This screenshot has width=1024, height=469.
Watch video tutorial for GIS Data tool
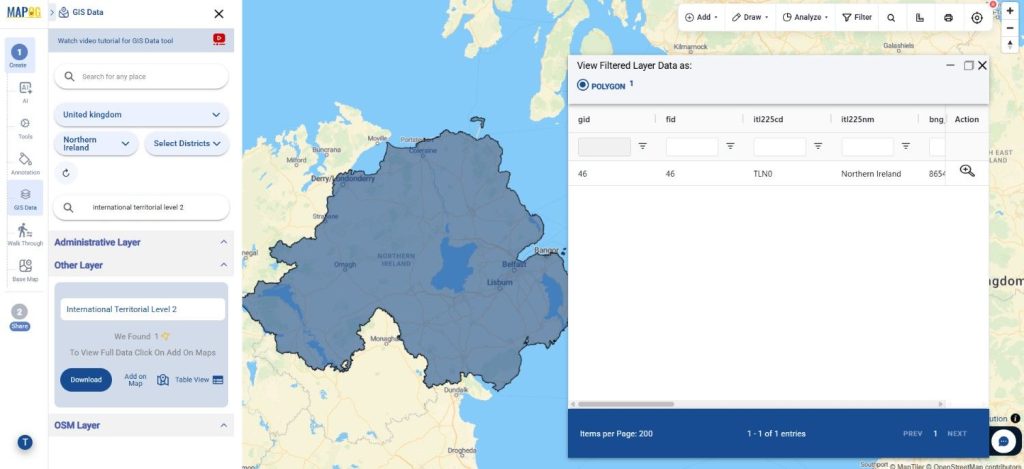click(x=116, y=40)
